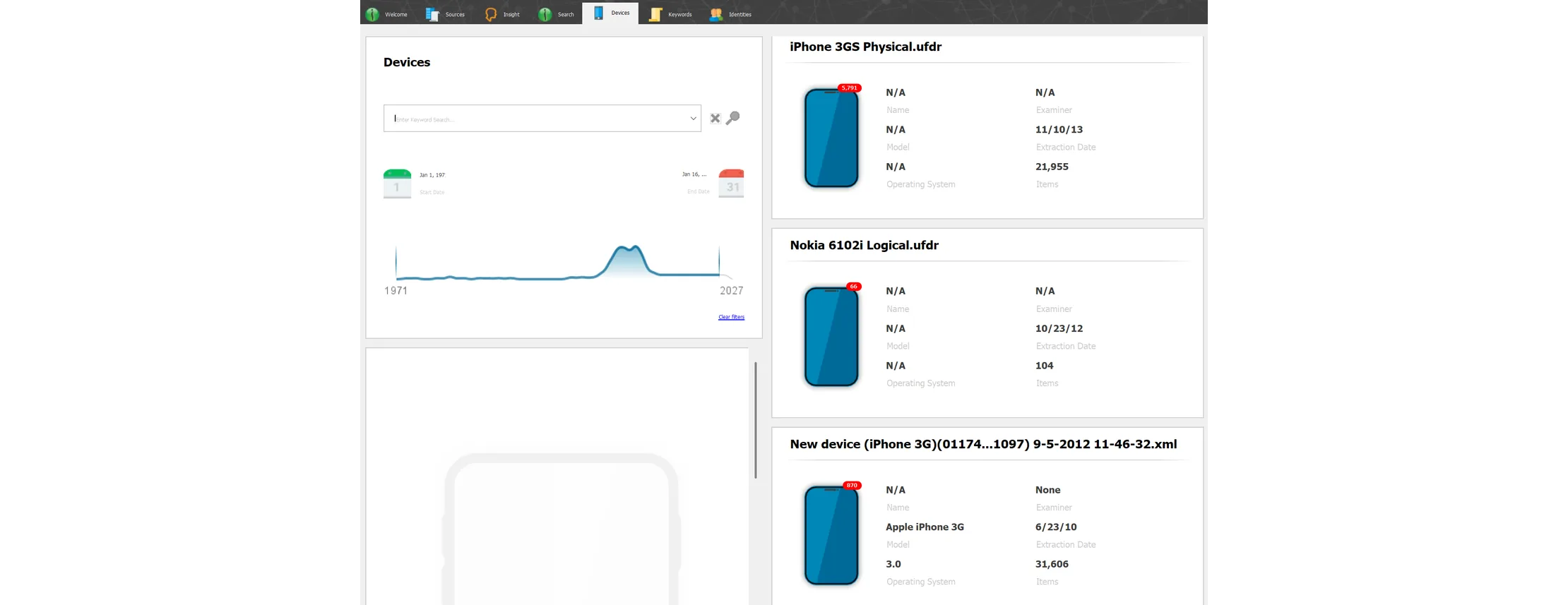Viewport: 1568px width, 605px height.
Task: Click the iPhone 3G device phone icon
Action: click(x=831, y=535)
